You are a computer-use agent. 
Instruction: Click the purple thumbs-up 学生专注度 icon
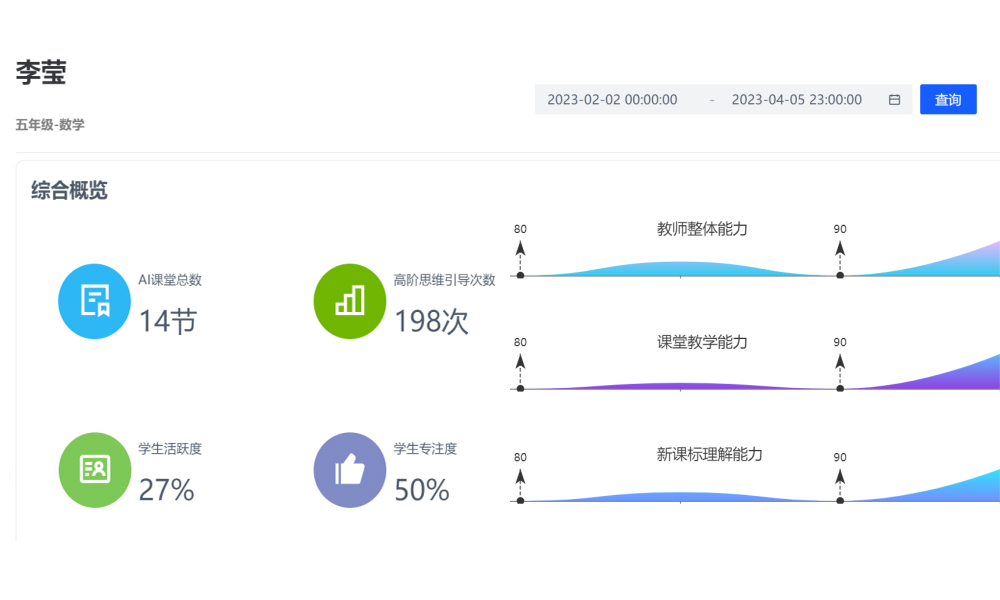coord(350,469)
